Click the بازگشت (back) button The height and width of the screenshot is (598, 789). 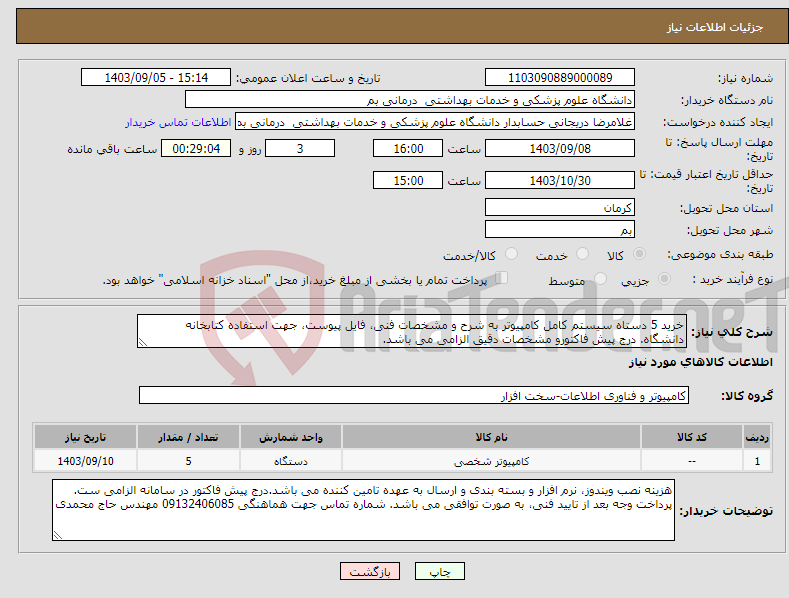(370, 571)
